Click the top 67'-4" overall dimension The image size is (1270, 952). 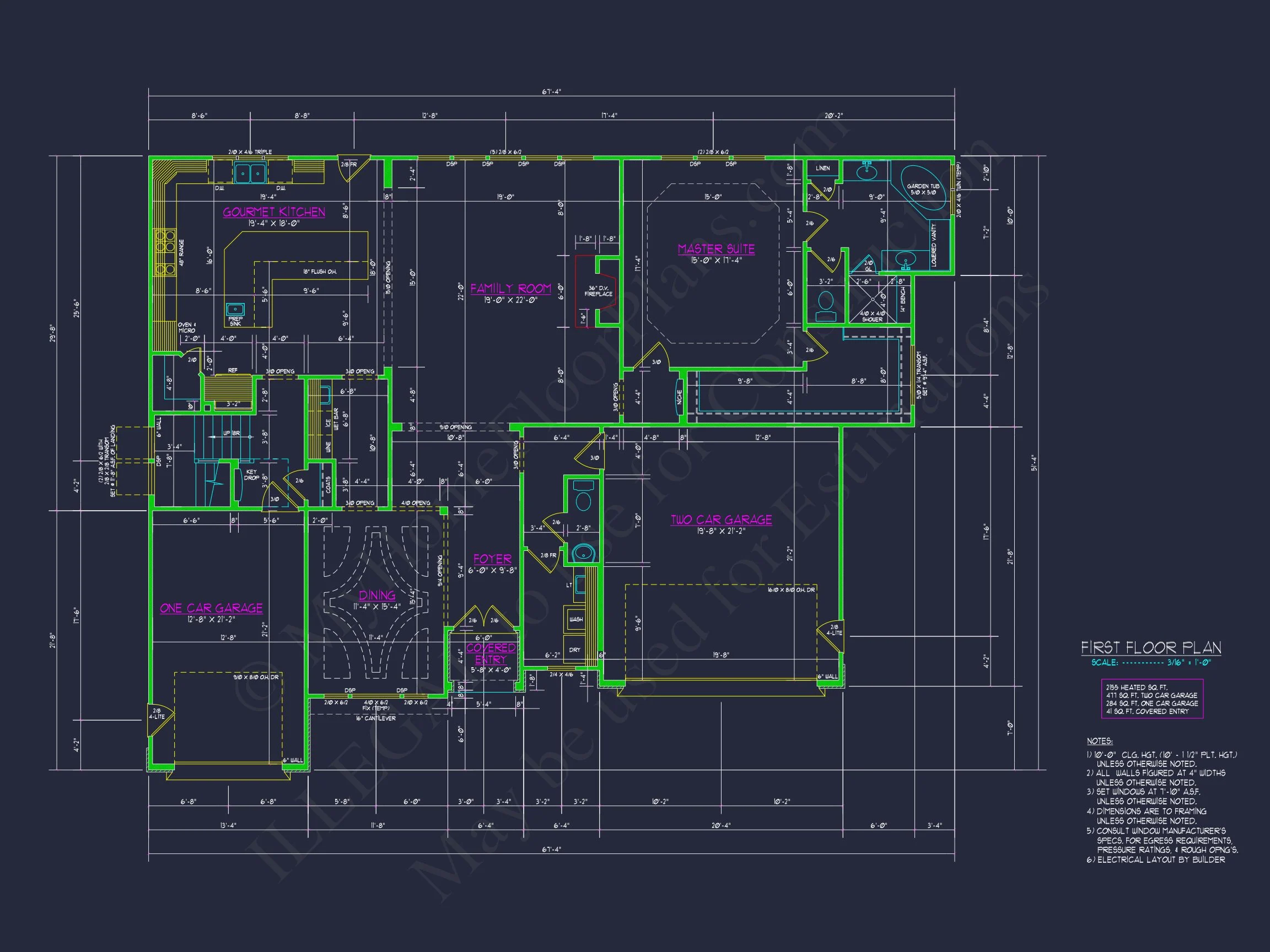(x=551, y=92)
